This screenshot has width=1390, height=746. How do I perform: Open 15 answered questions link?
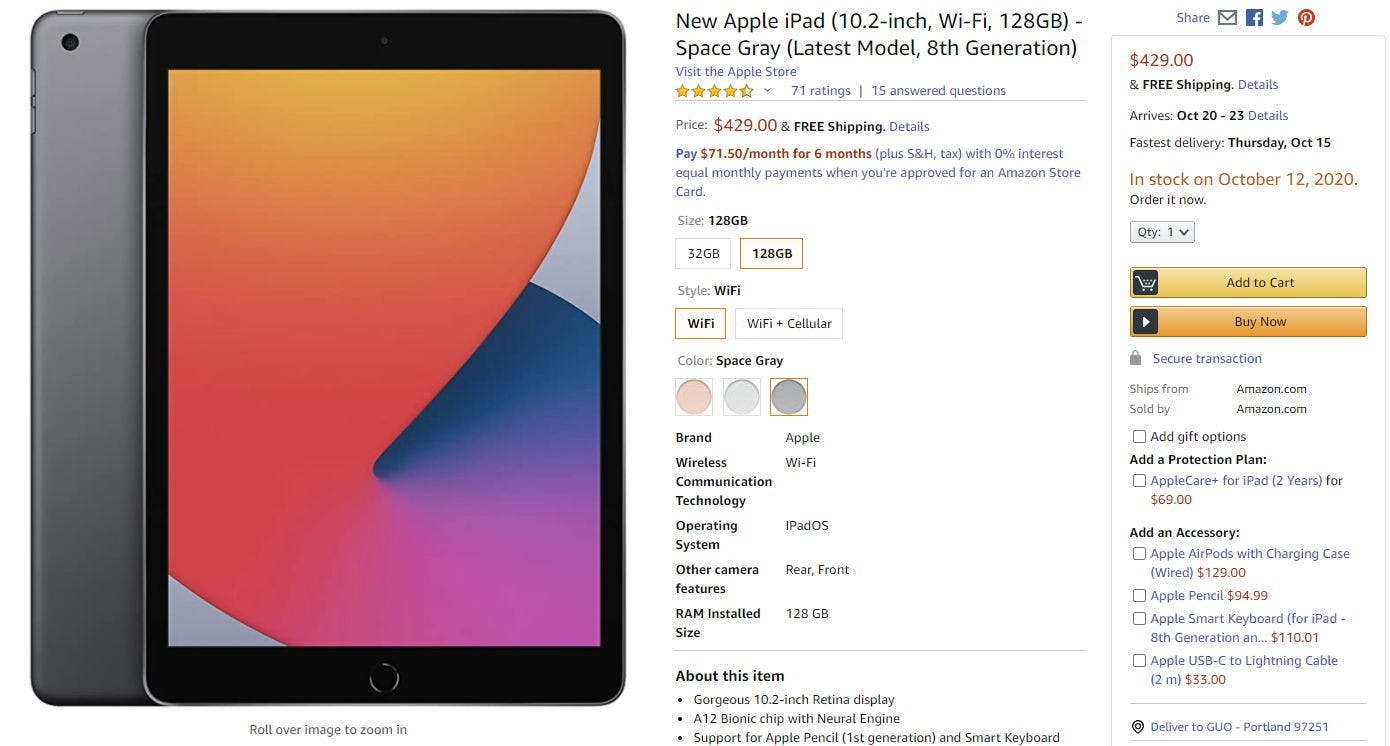point(938,91)
